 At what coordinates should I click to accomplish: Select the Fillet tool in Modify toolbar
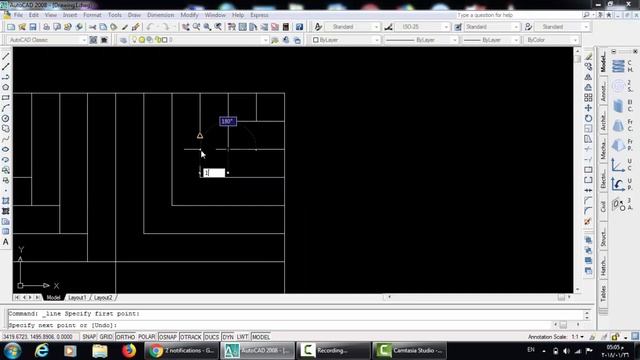tap(588, 211)
